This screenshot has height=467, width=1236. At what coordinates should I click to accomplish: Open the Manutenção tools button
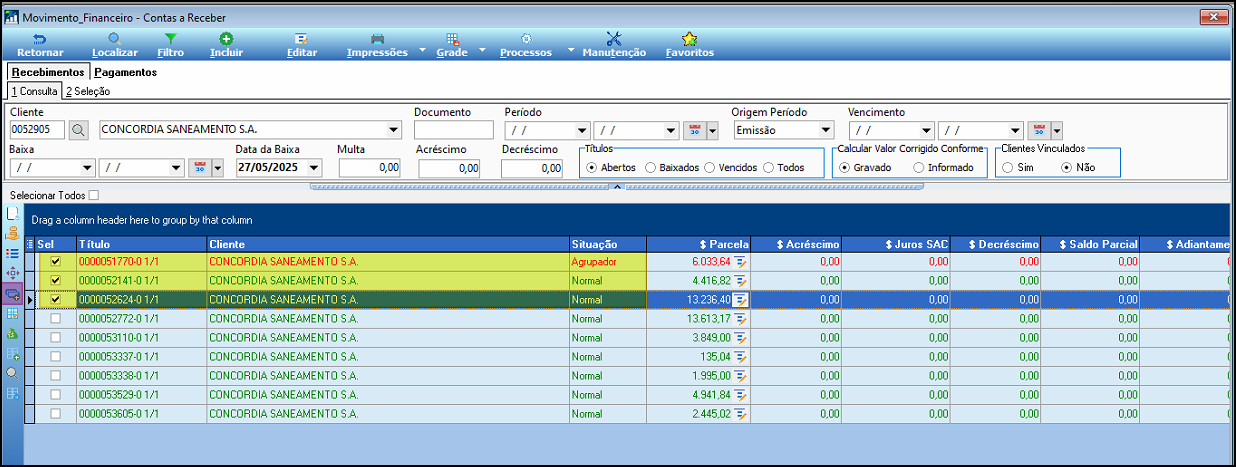click(614, 45)
